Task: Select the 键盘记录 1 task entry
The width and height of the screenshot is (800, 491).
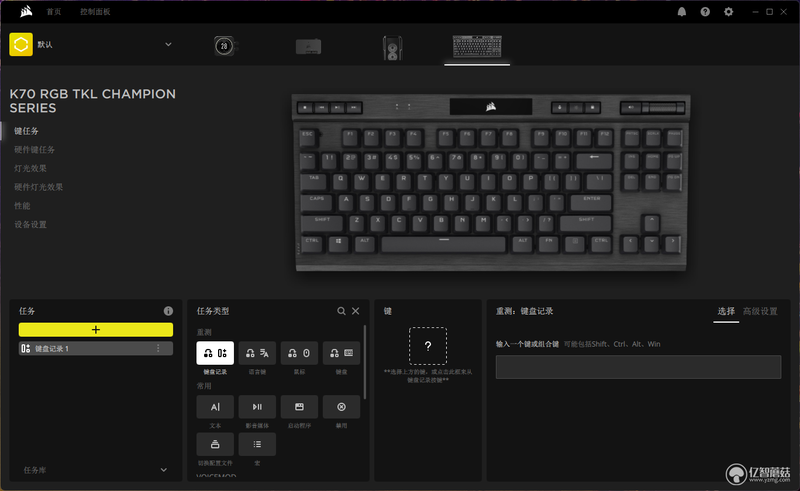Action: click(x=96, y=348)
